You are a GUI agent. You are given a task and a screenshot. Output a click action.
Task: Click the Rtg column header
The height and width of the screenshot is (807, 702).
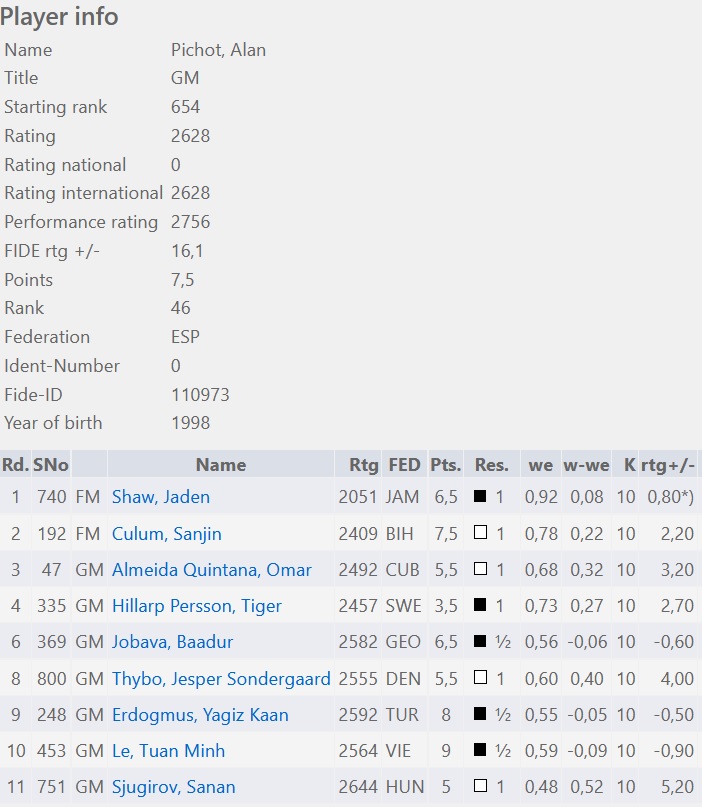[x=363, y=465]
